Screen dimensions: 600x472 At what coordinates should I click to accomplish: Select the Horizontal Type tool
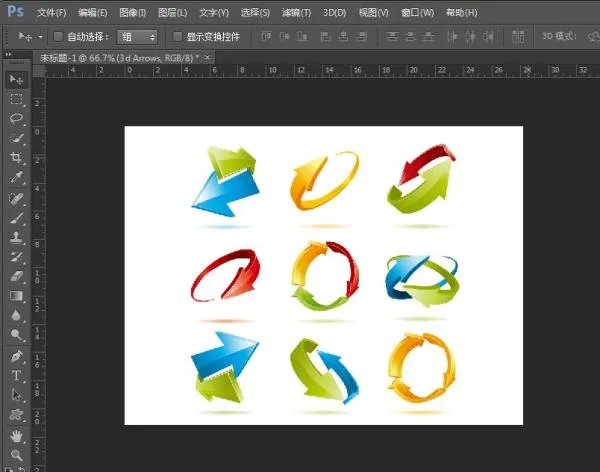point(16,375)
